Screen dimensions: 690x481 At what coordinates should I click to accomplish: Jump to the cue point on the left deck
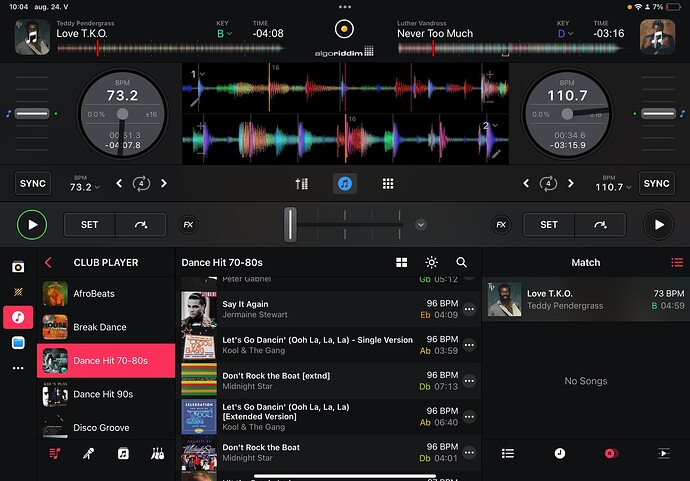tap(141, 225)
